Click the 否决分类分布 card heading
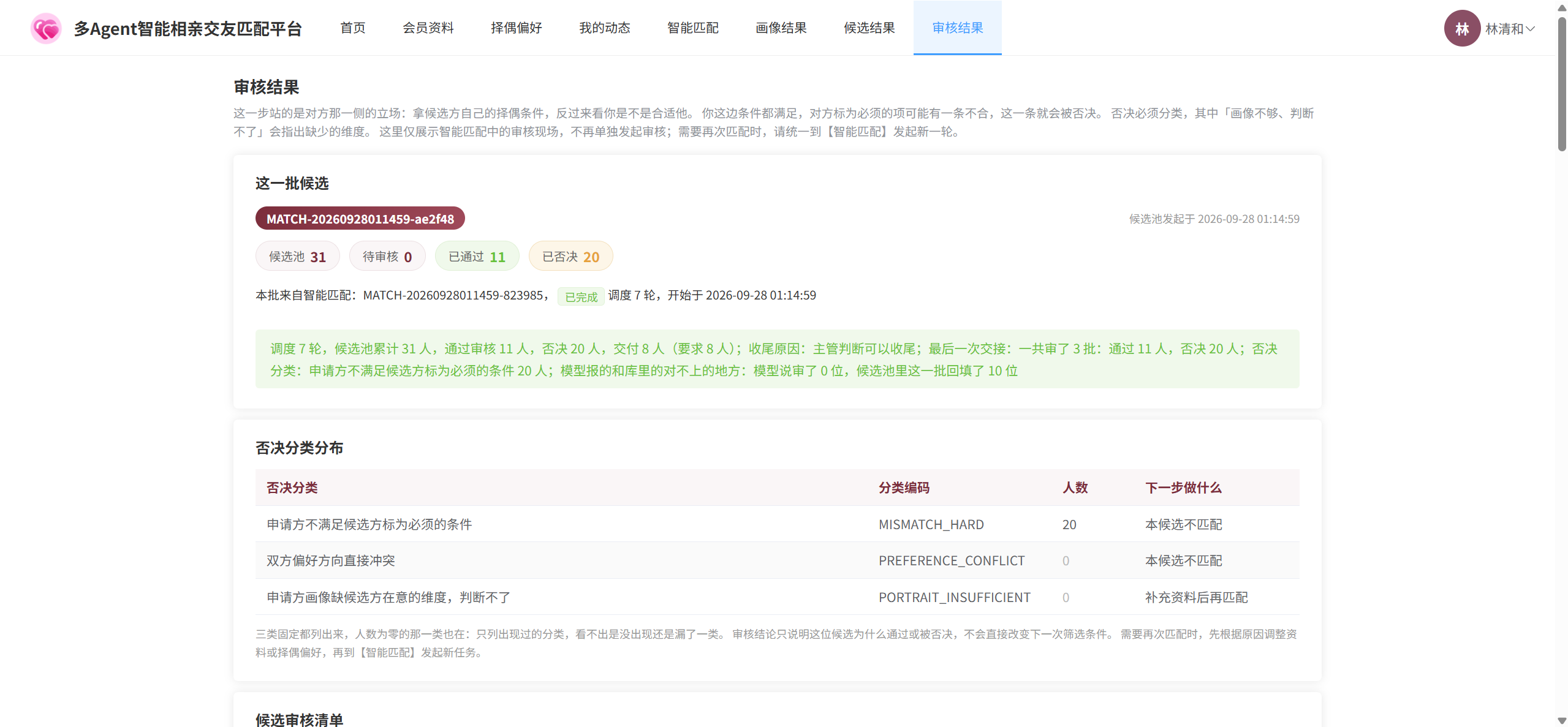 coord(299,448)
